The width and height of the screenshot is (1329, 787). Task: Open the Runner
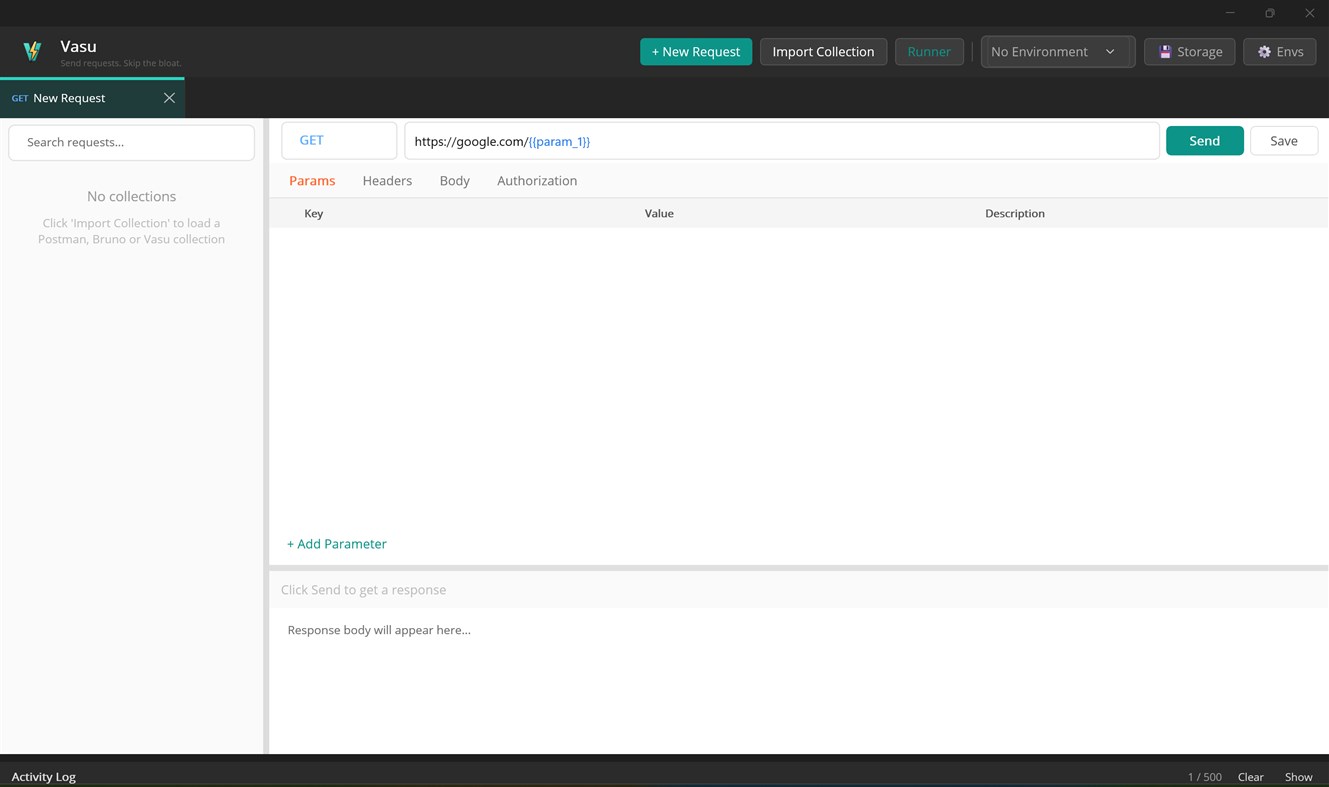tap(929, 52)
